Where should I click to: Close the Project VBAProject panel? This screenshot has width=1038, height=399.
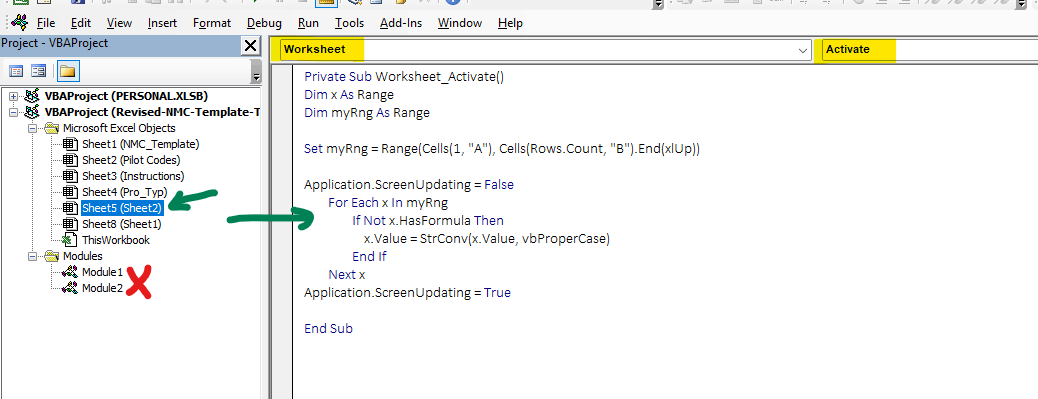click(x=251, y=45)
